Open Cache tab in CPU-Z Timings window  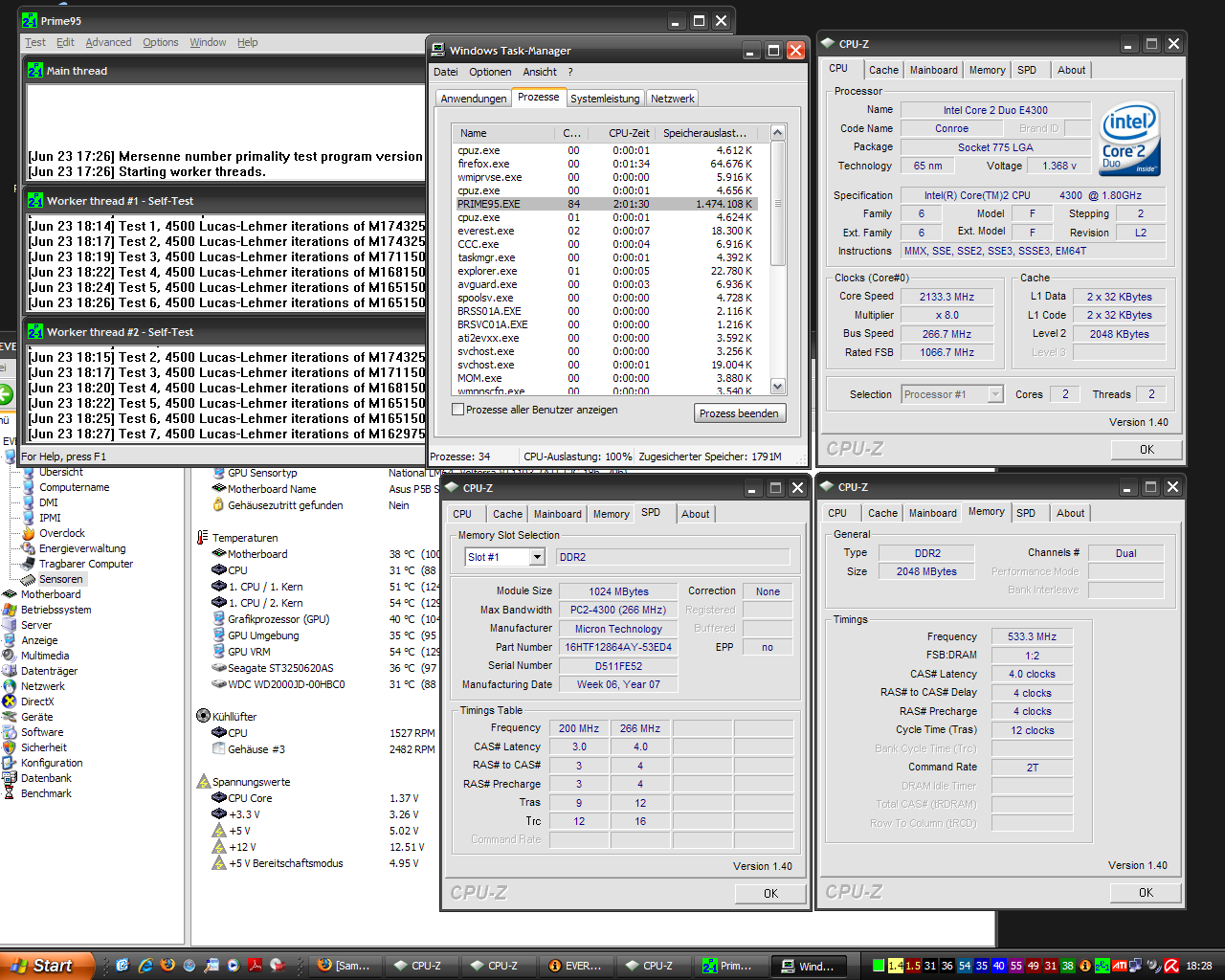click(883, 513)
